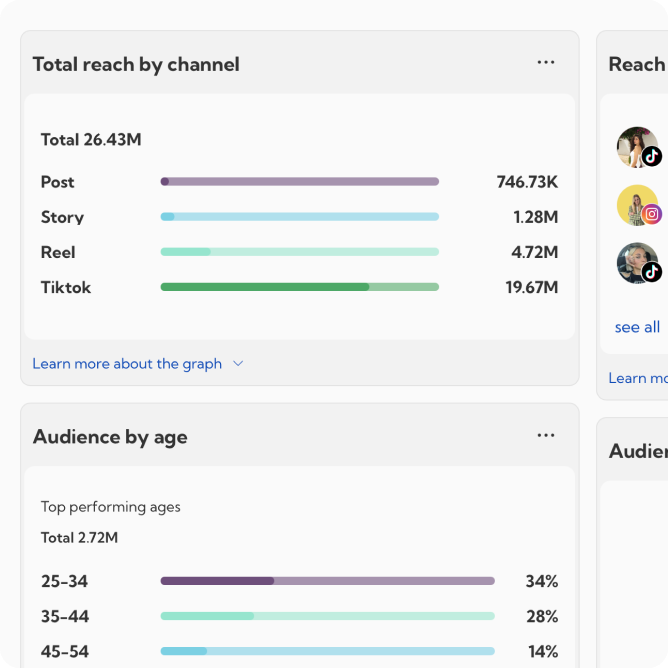Click the Reel channel label
The image size is (668, 668).
click(x=58, y=252)
